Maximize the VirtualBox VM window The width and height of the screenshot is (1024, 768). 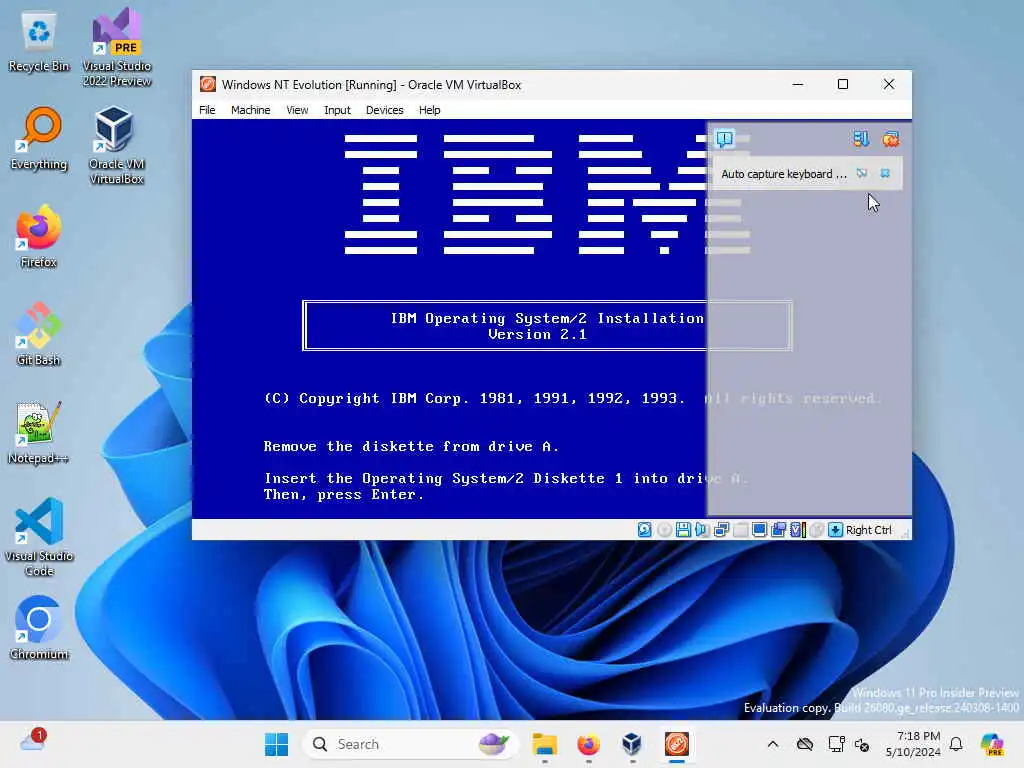tap(843, 84)
